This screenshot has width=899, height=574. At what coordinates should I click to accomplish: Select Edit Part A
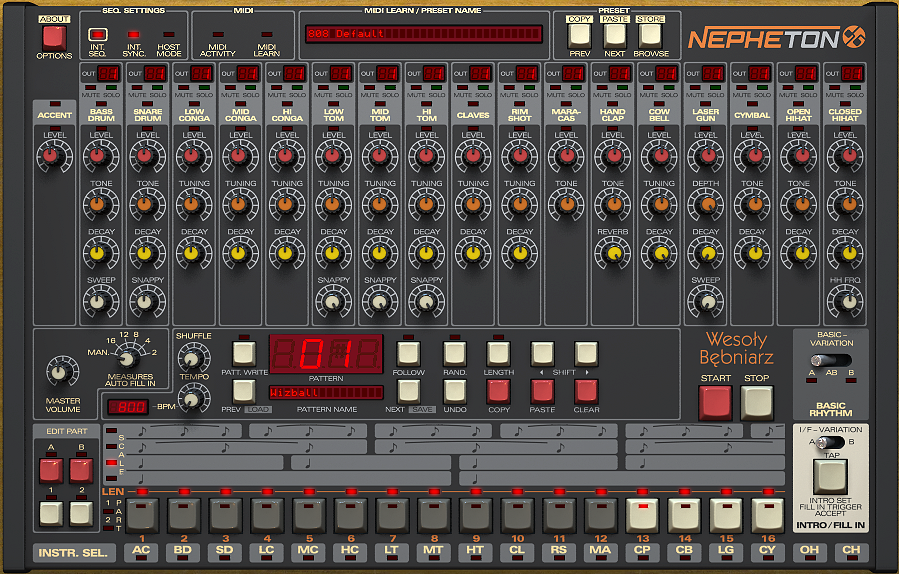tap(51, 470)
